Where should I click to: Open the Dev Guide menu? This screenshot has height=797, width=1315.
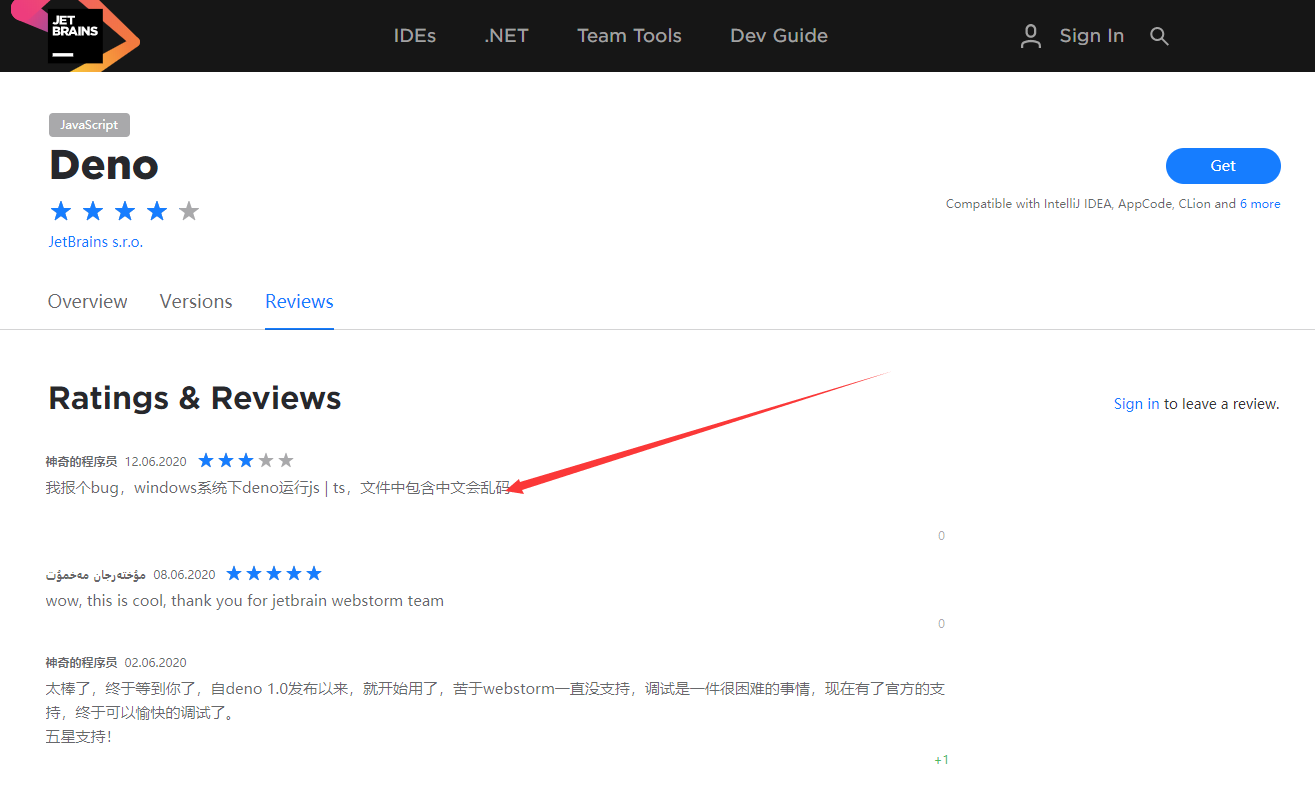(x=779, y=36)
